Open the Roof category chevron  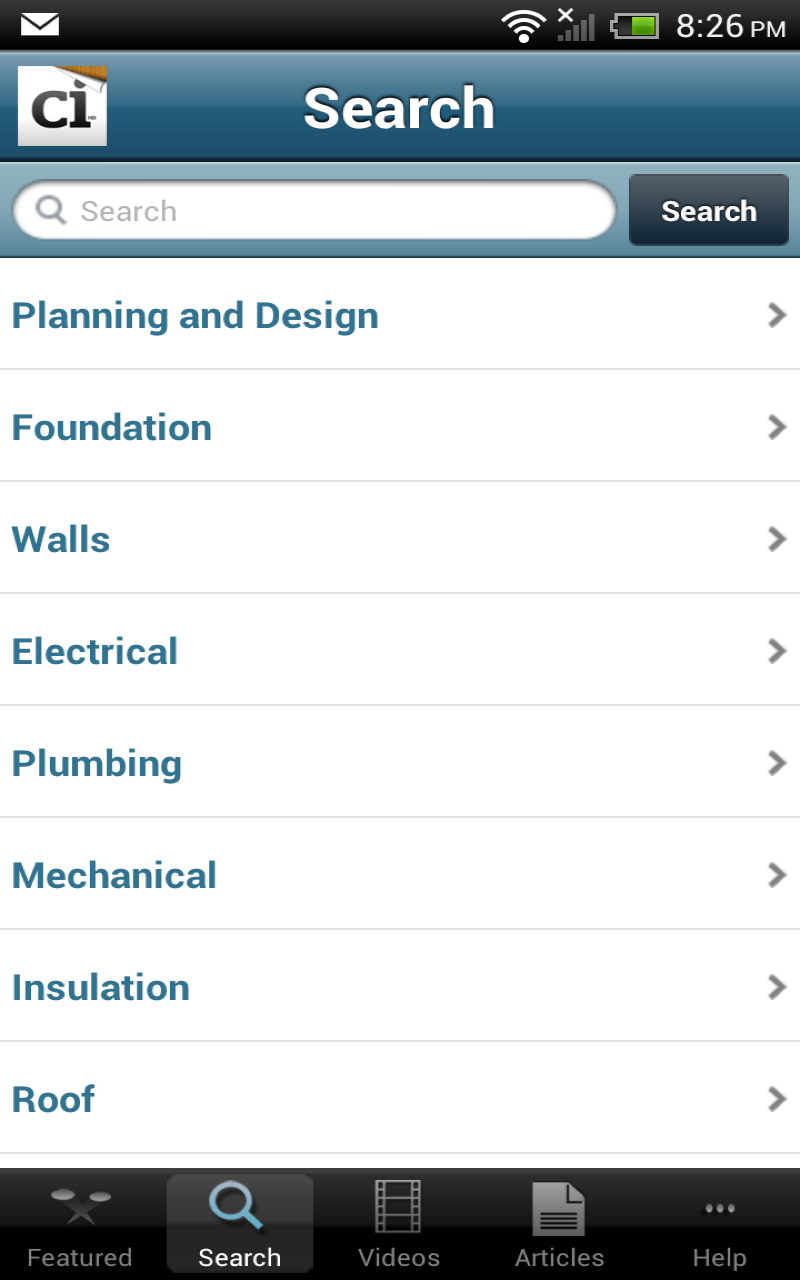(776, 1099)
